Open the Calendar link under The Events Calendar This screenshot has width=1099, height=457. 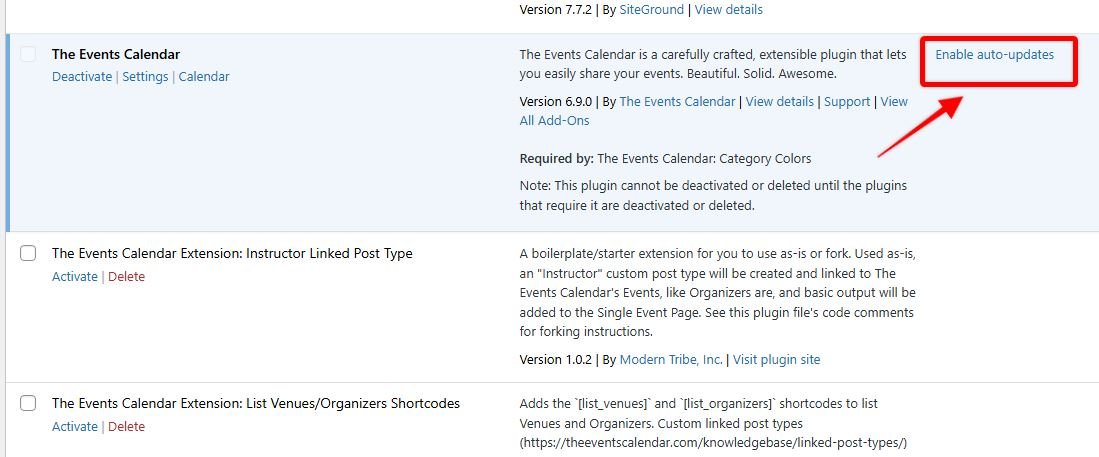[x=204, y=77]
